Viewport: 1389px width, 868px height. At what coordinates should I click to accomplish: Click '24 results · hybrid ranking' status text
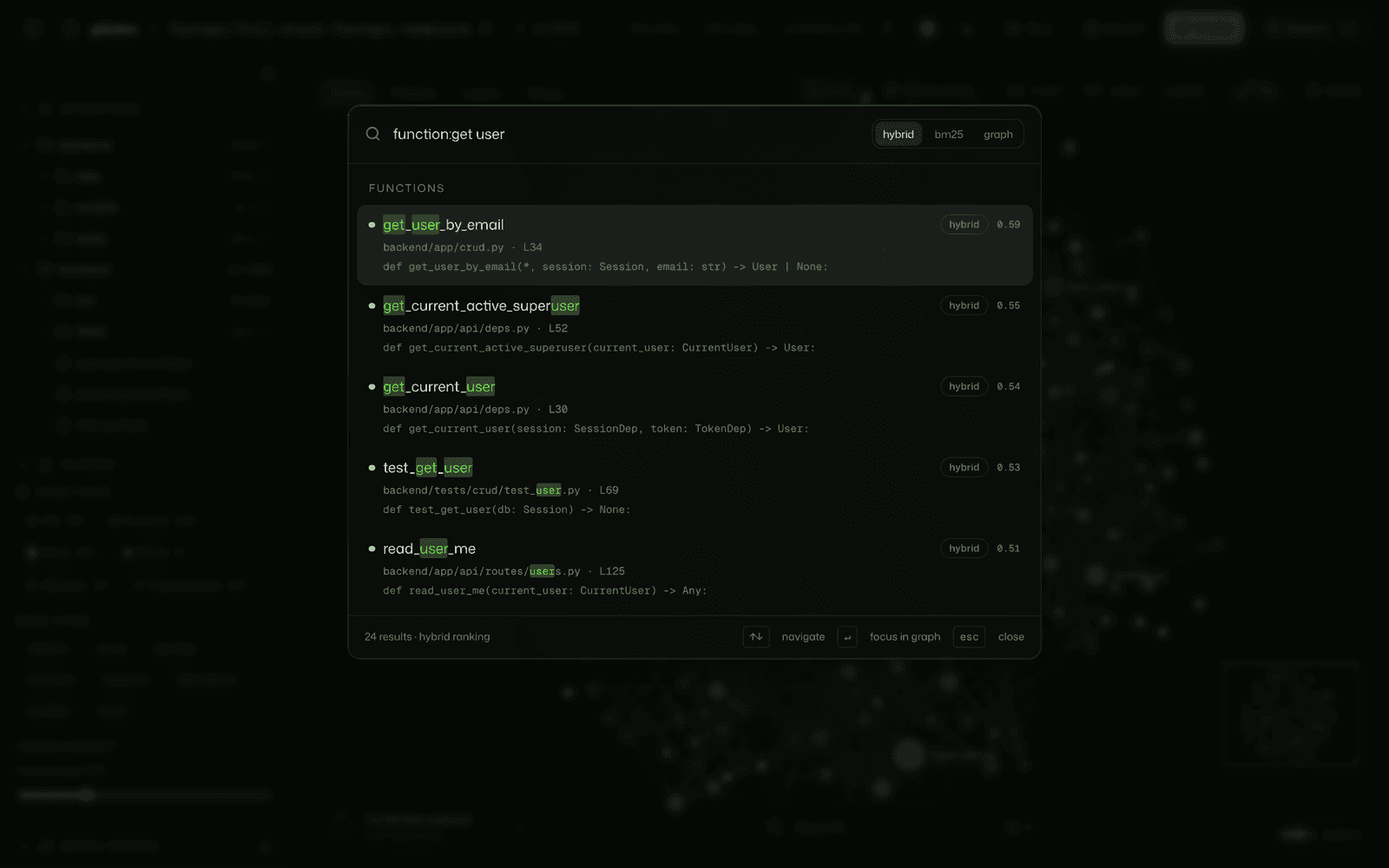click(427, 637)
